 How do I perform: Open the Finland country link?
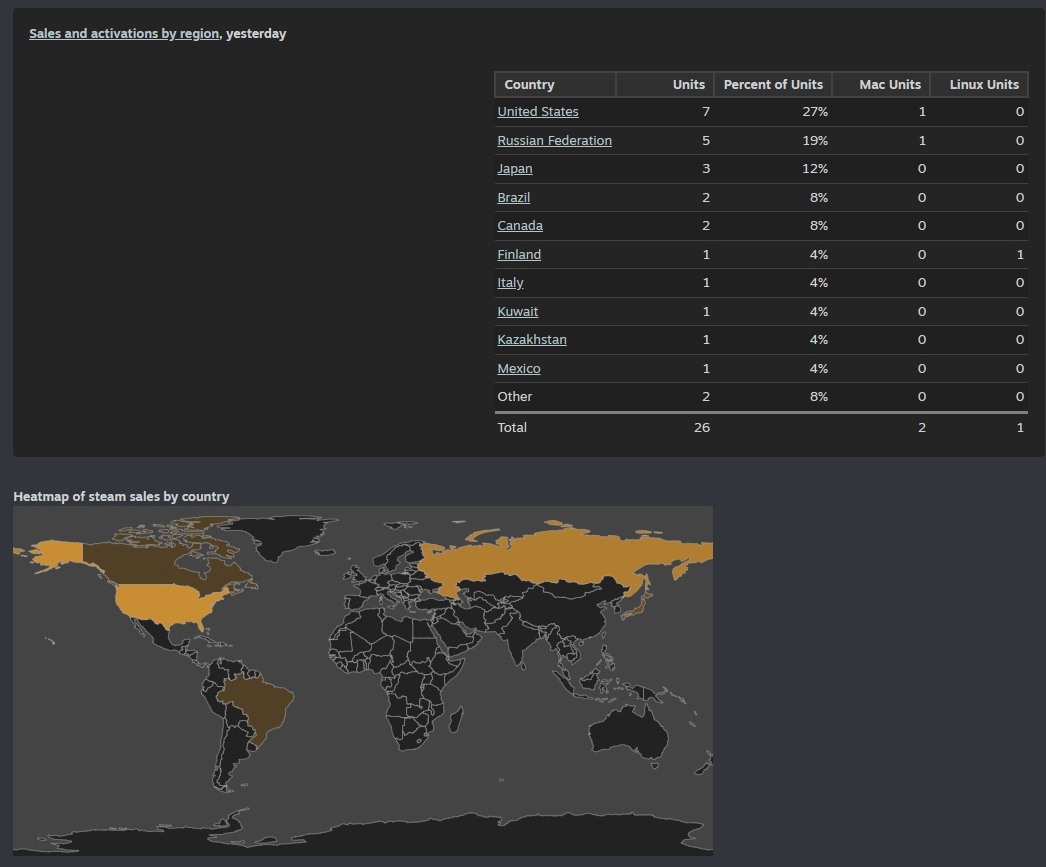pyautogui.click(x=519, y=254)
